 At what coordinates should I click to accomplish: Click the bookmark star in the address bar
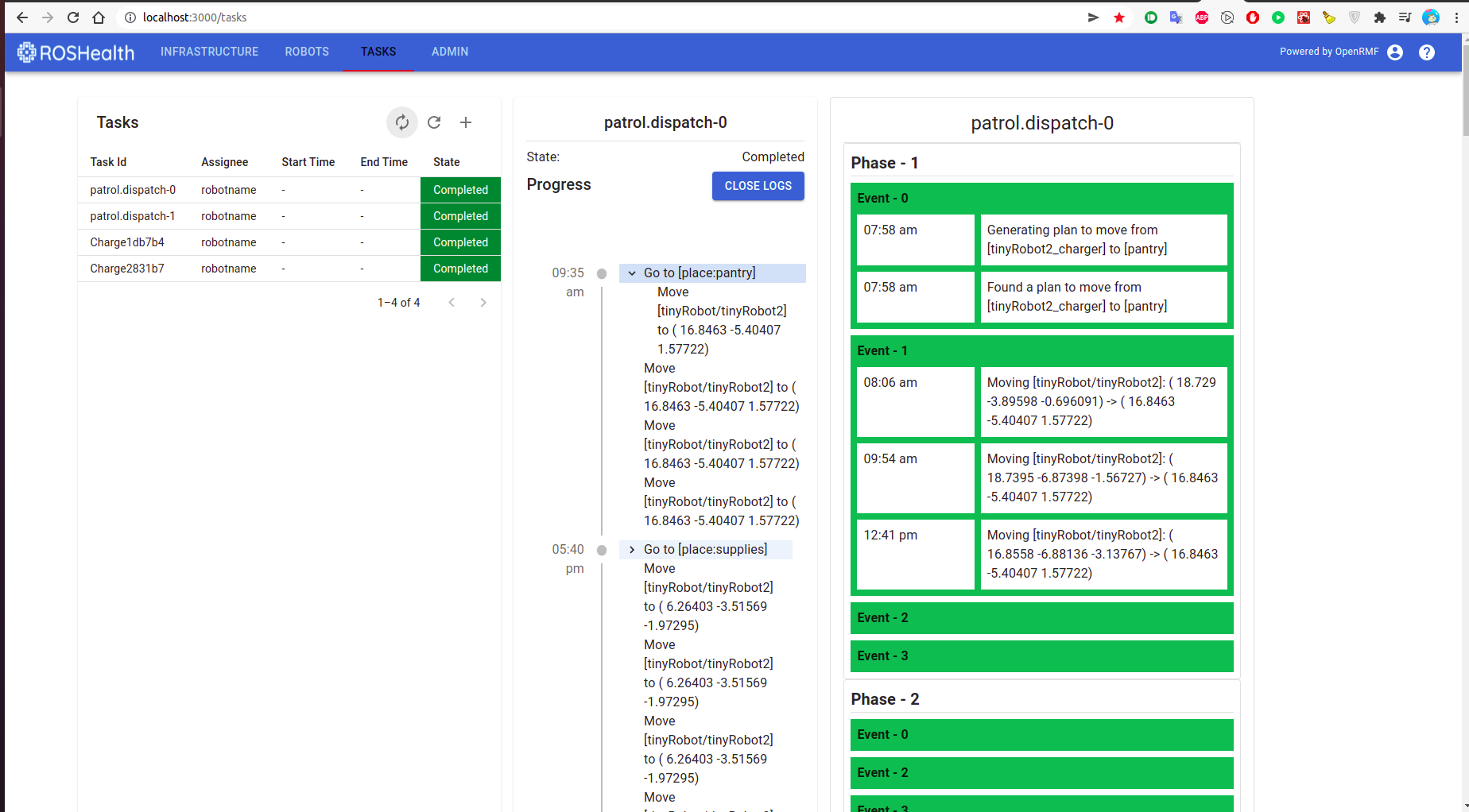tap(1119, 17)
